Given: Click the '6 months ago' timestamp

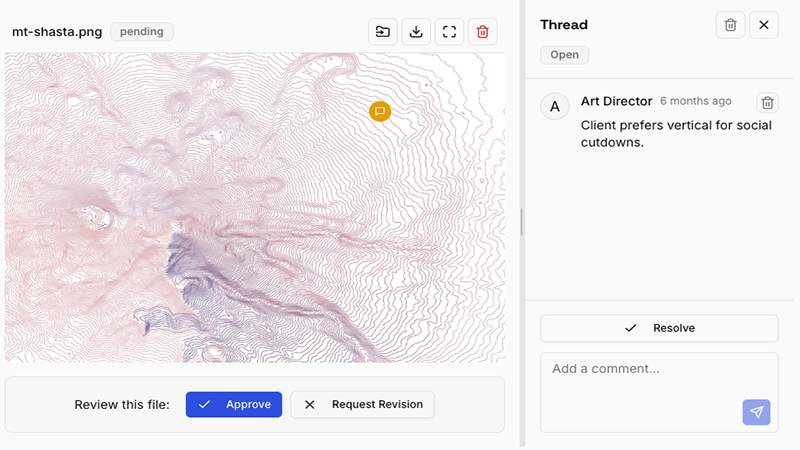Looking at the screenshot, I should [695, 101].
